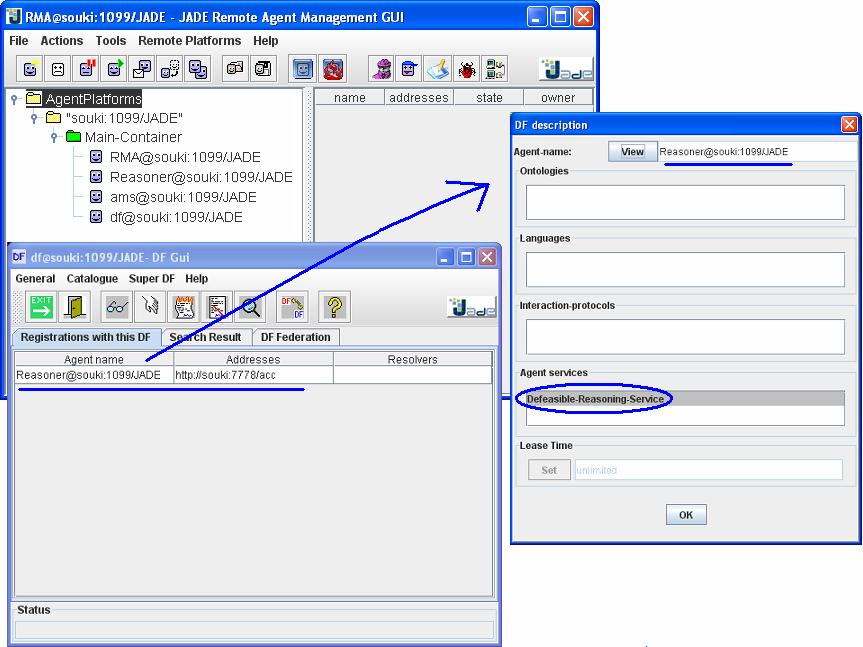863x647 pixels.
Task: Click the green EXIT icon in DF Gui
Action: (x=41, y=306)
